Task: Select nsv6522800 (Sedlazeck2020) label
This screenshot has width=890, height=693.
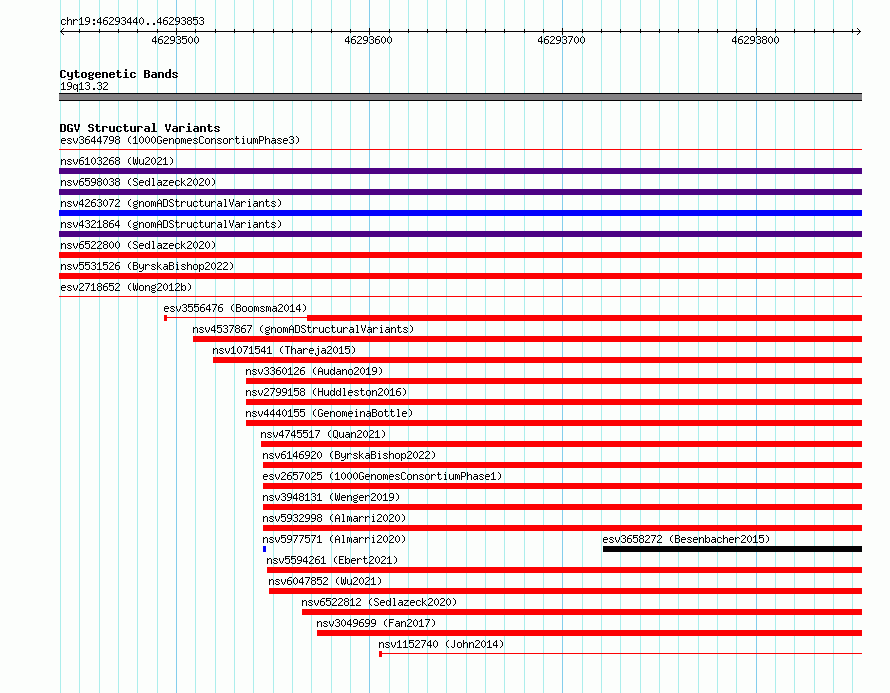Action: click(138, 245)
